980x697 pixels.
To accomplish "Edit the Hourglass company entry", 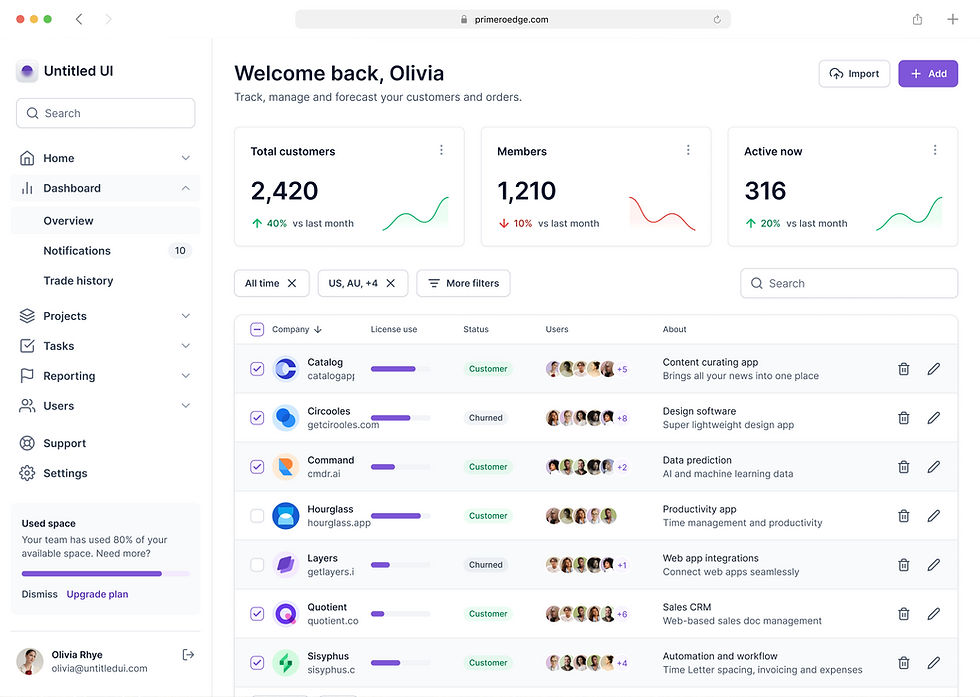I will pos(934,516).
